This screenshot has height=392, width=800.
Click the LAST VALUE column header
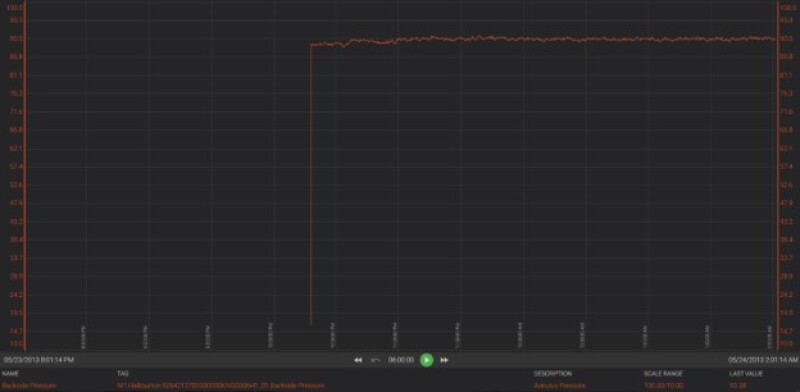[746, 374]
